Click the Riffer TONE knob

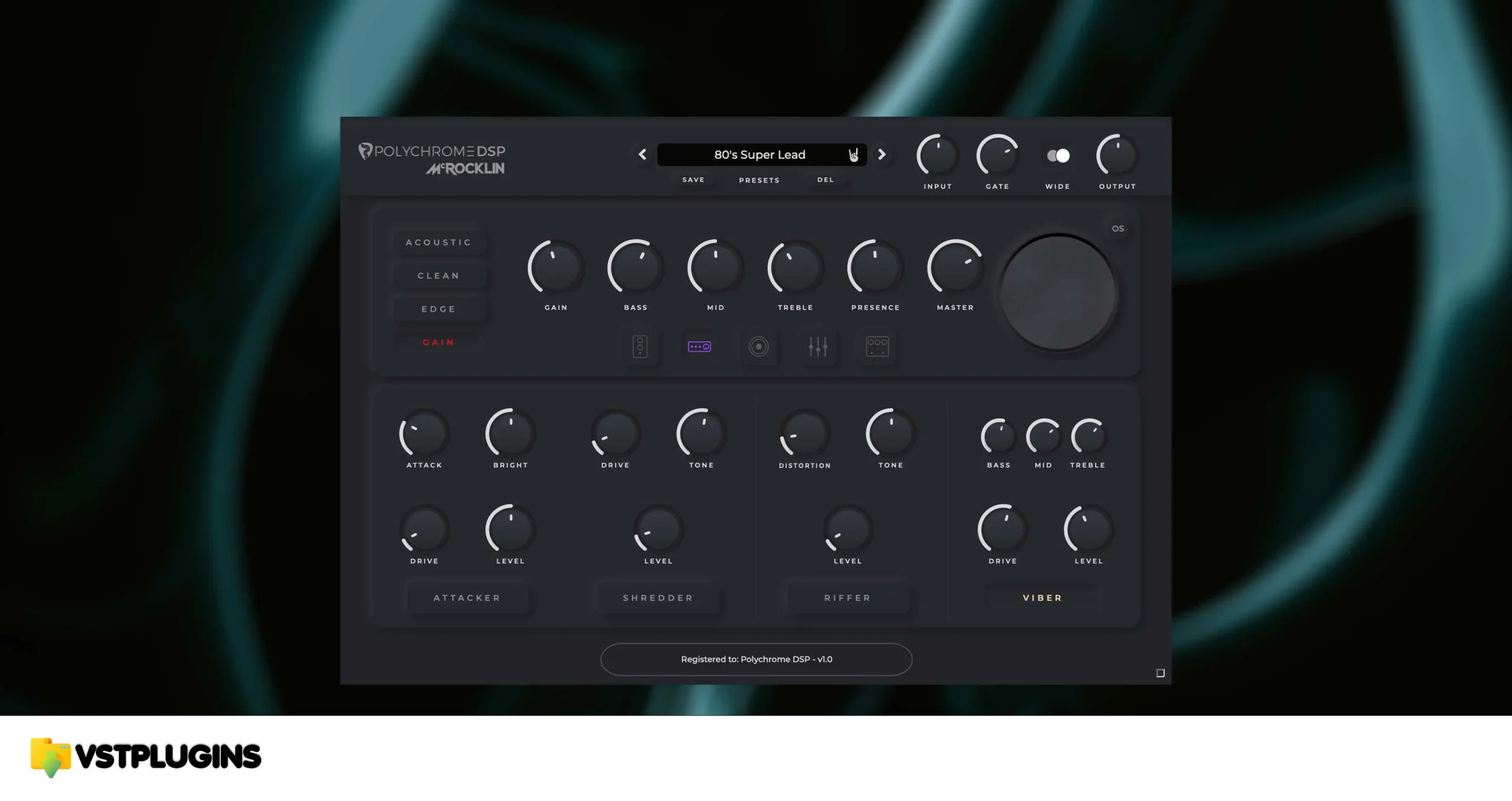pos(891,434)
